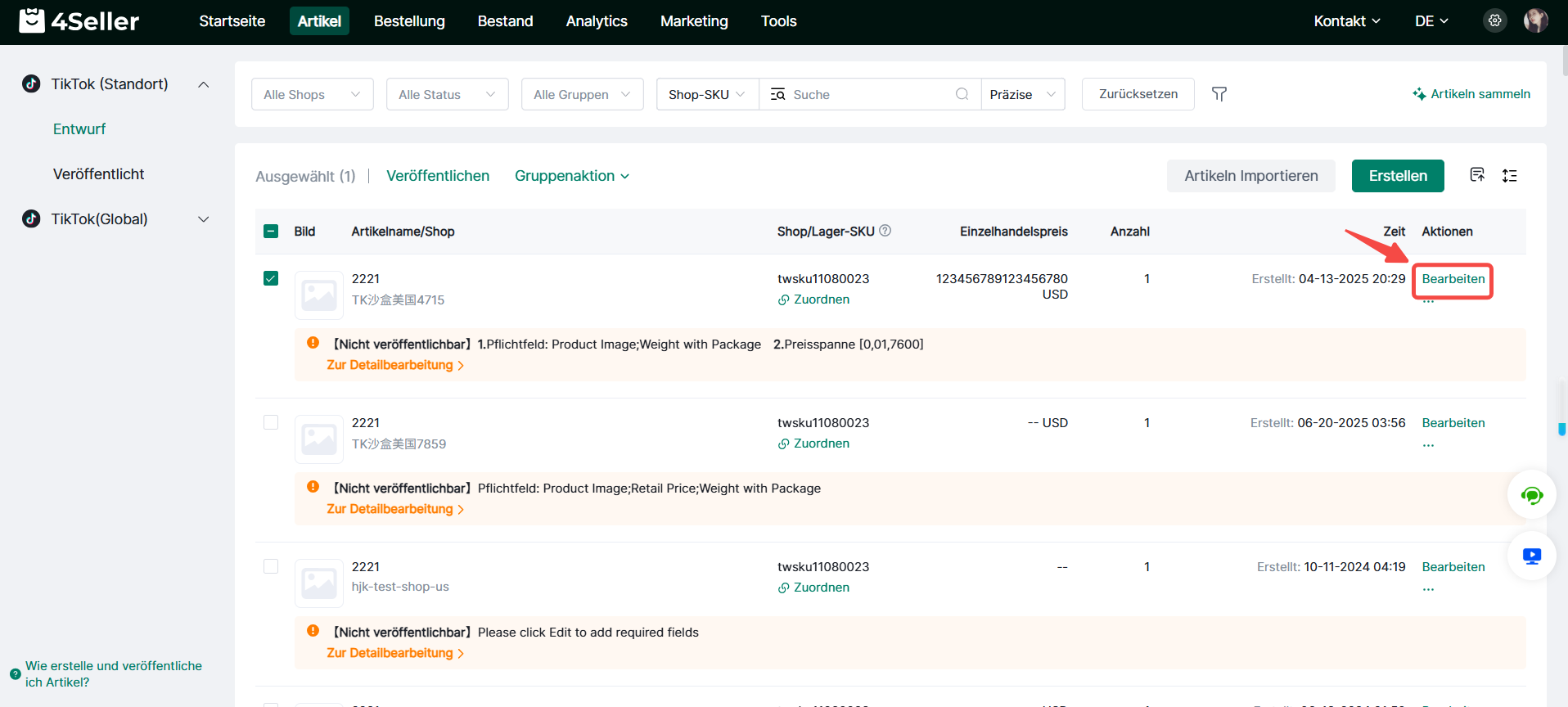This screenshot has width=1568, height=707.
Task: Click the row height adjustment icon
Action: click(1509, 176)
